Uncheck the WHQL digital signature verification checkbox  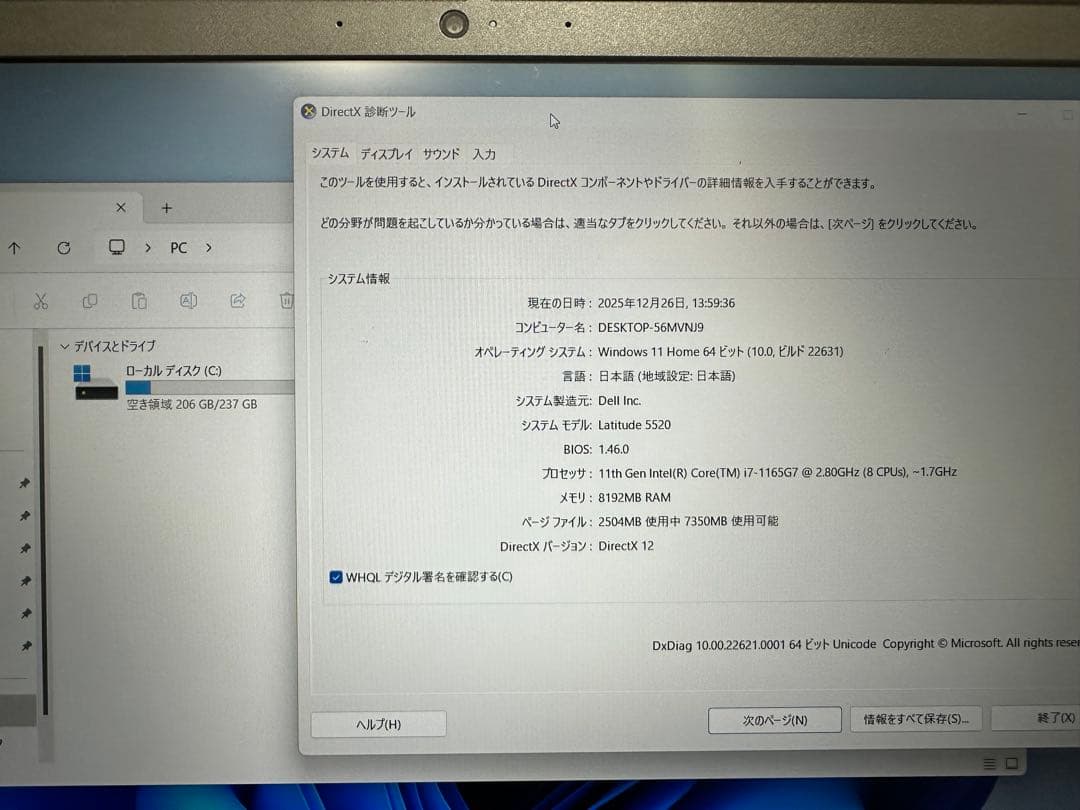pos(336,577)
